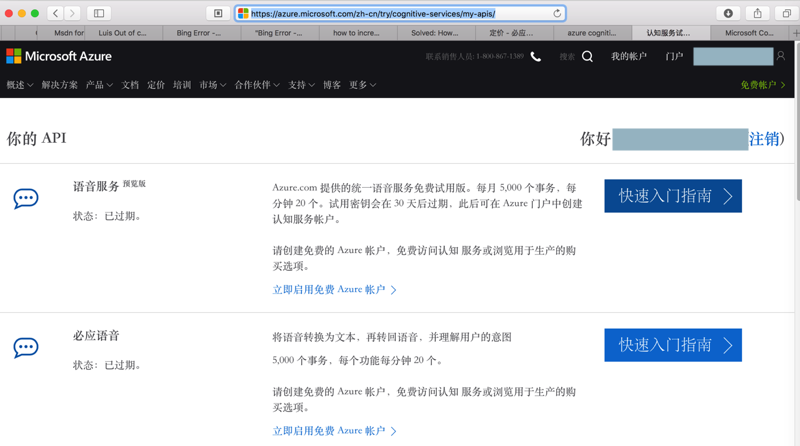800x446 pixels.
Task: Expand the 合作伙伴 menu
Action: [257, 85]
